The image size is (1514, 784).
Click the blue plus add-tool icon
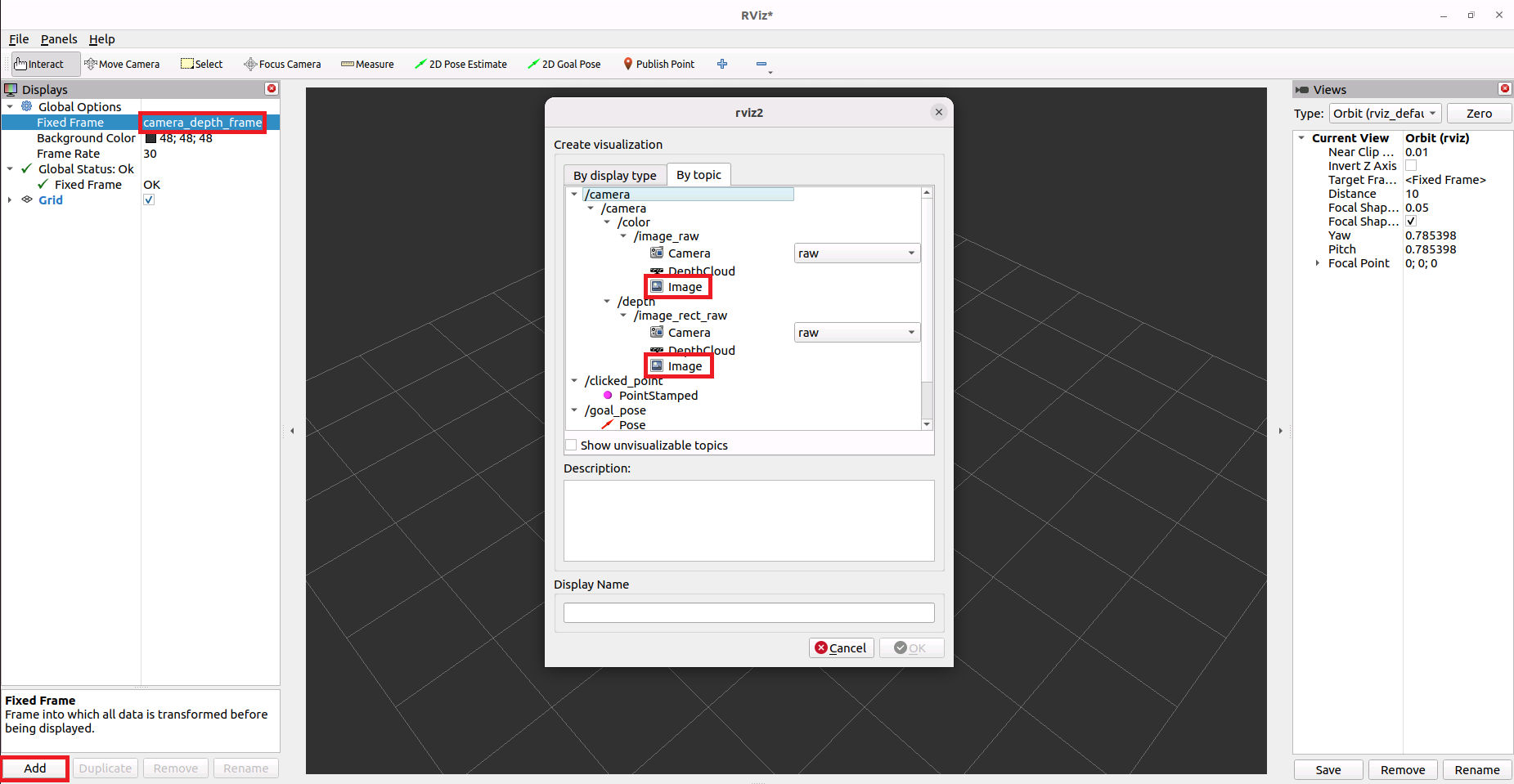(722, 64)
